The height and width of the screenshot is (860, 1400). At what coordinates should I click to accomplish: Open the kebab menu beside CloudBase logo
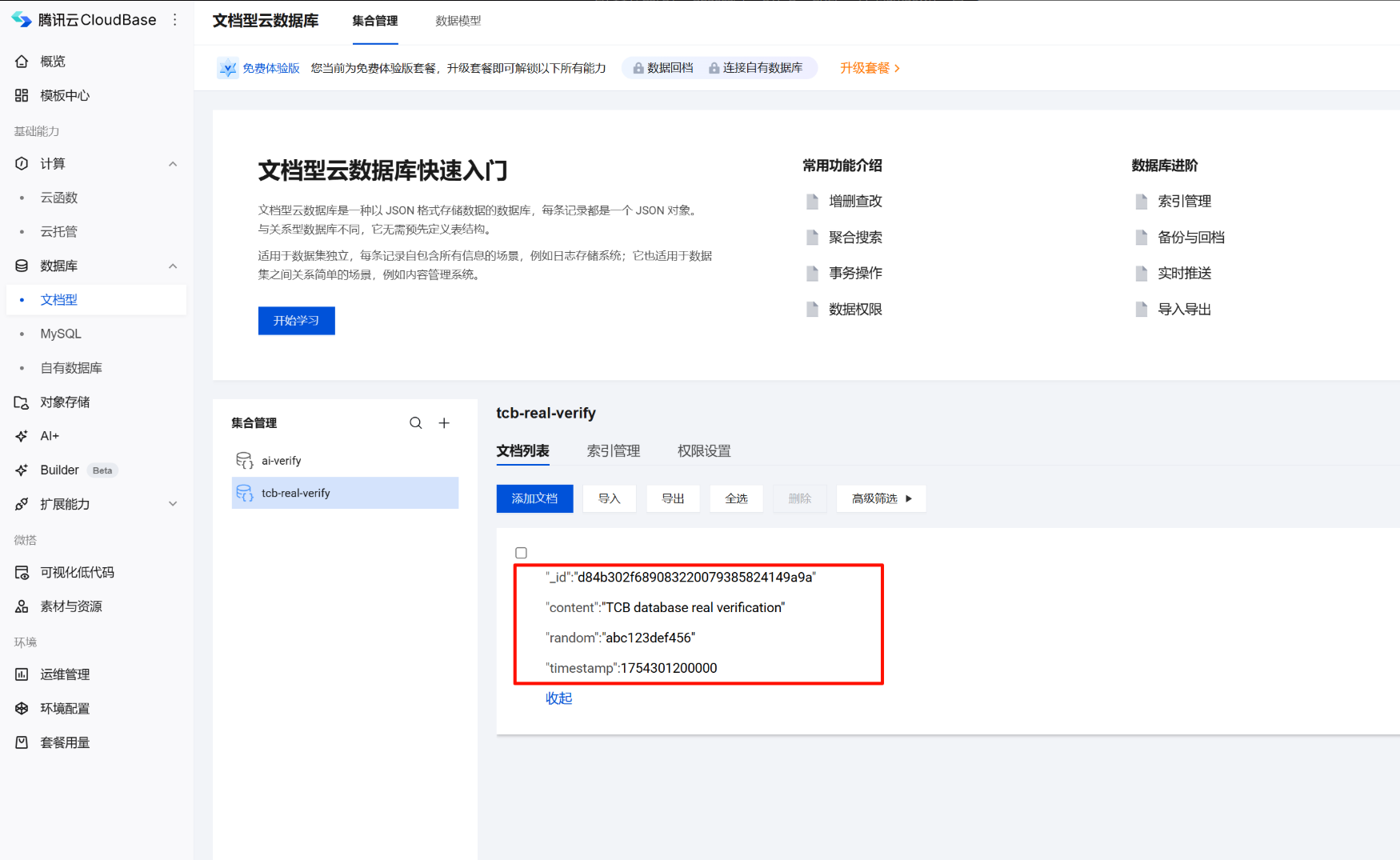click(x=175, y=20)
